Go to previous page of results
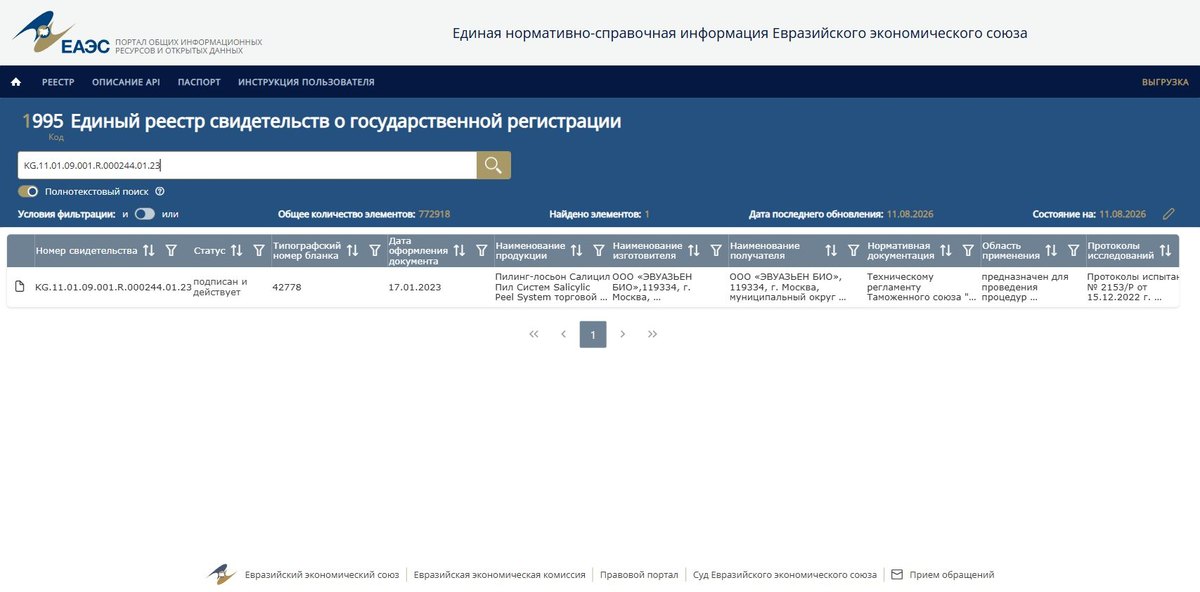1200x592 pixels. pos(563,334)
